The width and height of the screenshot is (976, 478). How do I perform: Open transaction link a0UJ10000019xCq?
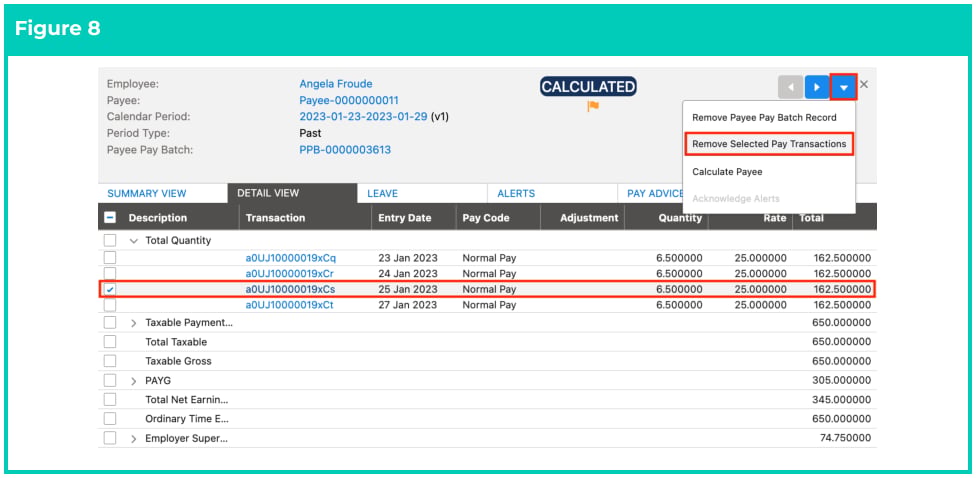click(291, 258)
